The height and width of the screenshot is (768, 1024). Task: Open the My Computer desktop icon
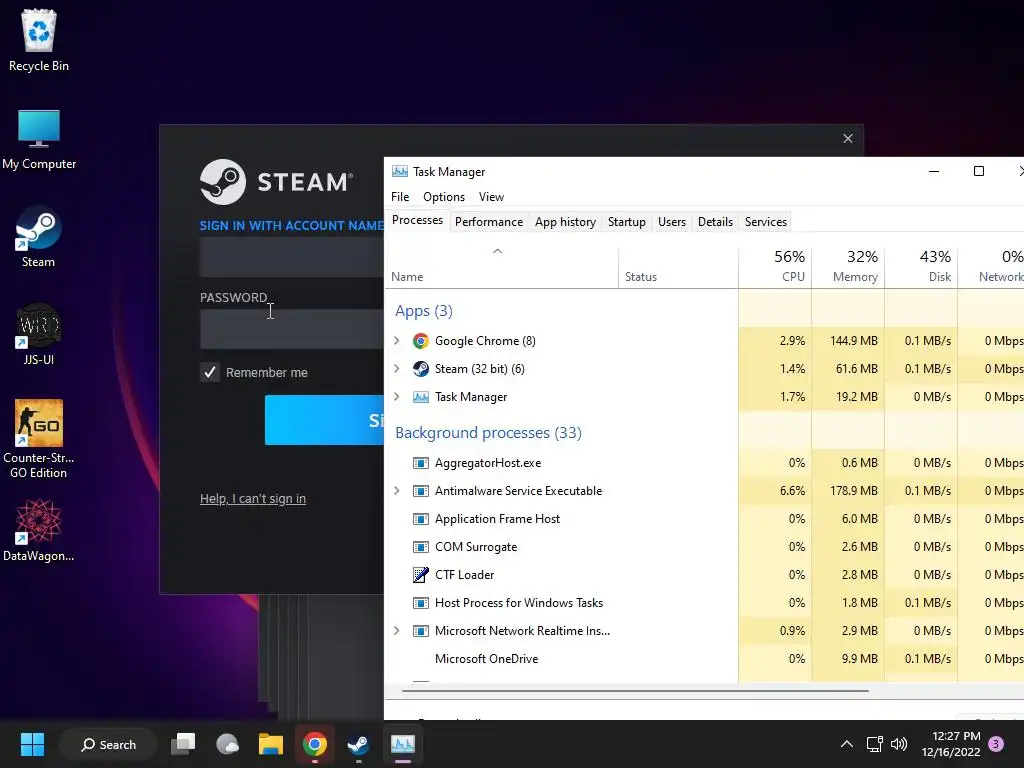point(39,139)
